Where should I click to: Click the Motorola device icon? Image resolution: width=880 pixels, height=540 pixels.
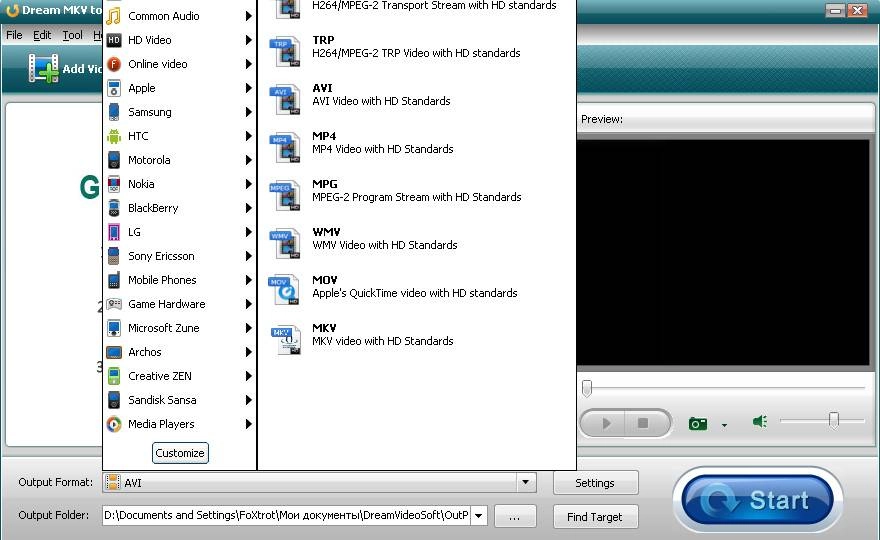114,160
